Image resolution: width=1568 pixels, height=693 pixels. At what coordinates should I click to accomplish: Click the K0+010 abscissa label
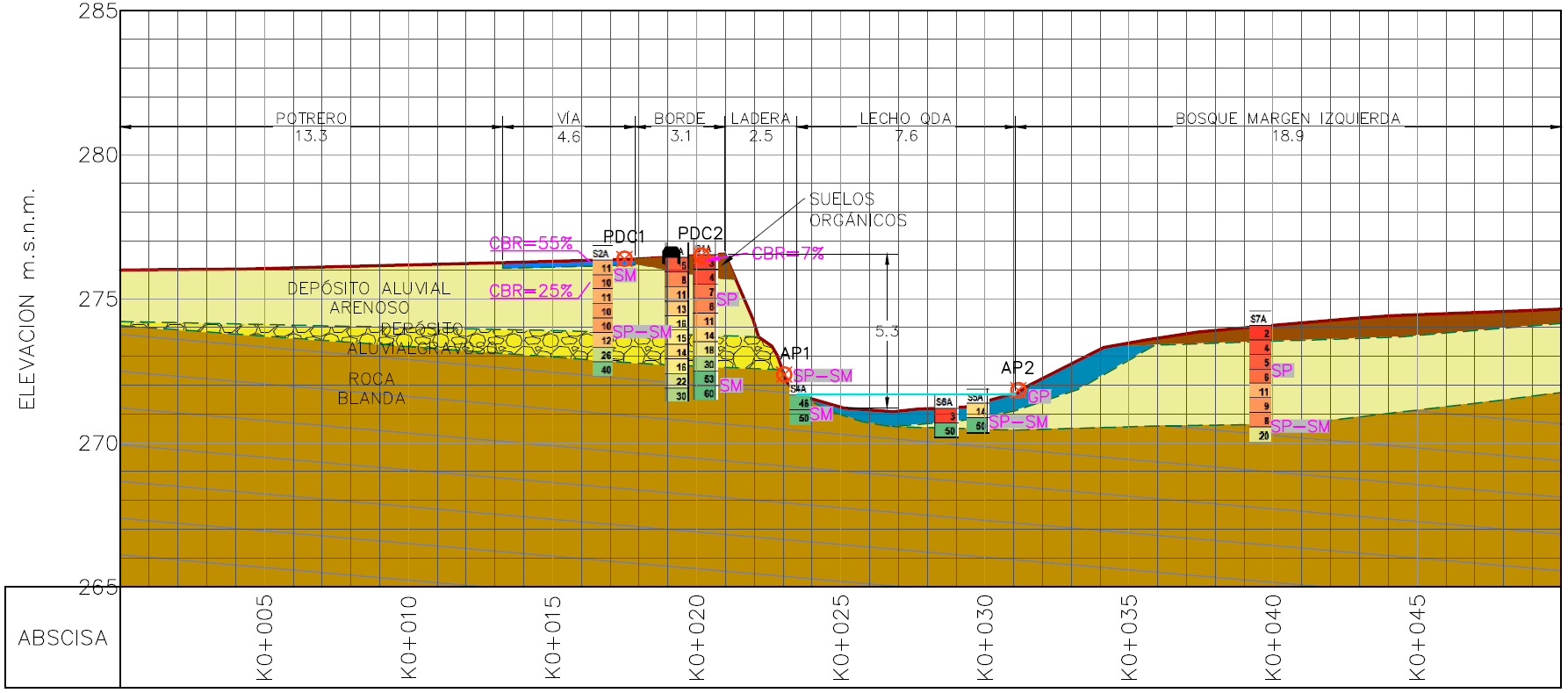point(409,638)
